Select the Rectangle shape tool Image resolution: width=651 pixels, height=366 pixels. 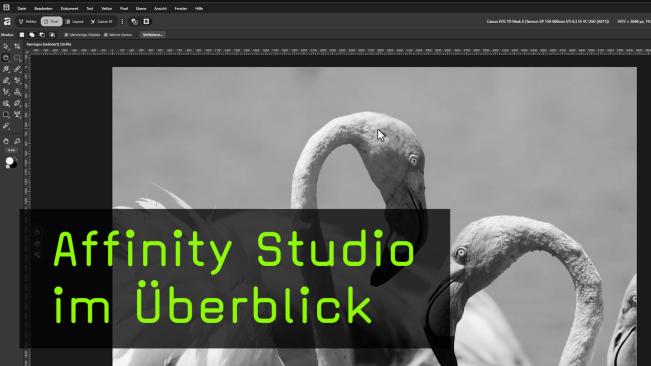[6, 115]
